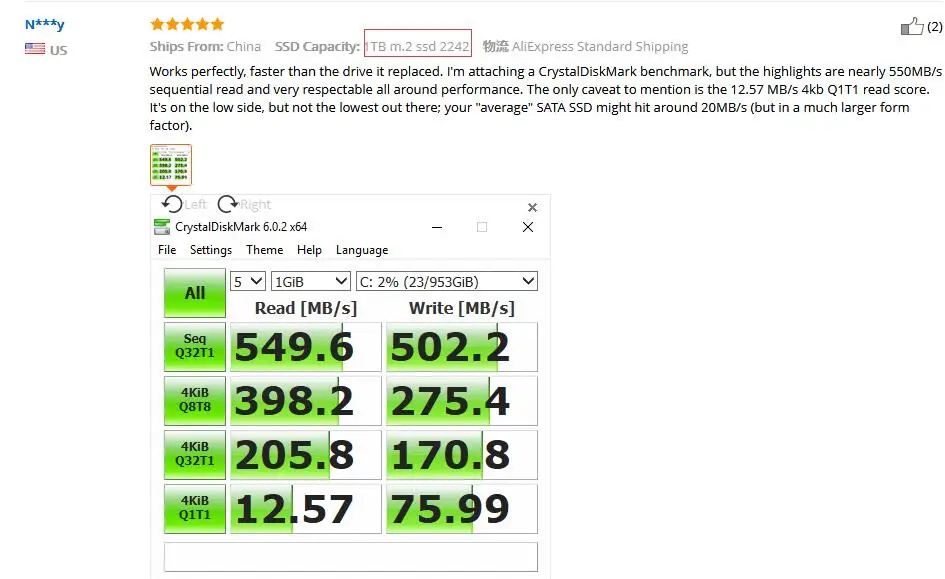This screenshot has width=945, height=579.
Task: Click the 12.57 read result
Action: [x=306, y=509]
